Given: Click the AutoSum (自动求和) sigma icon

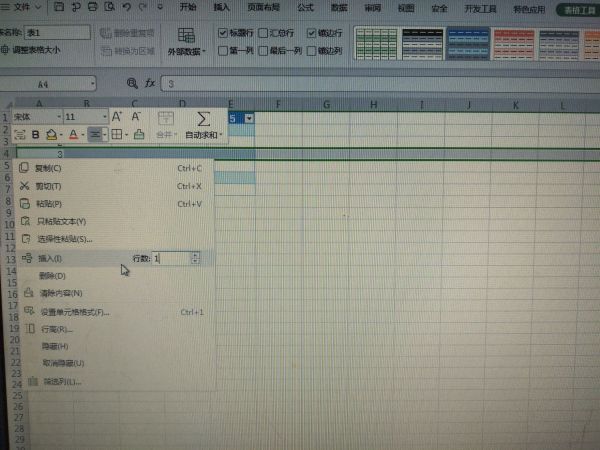Looking at the screenshot, I should tap(203, 119).
